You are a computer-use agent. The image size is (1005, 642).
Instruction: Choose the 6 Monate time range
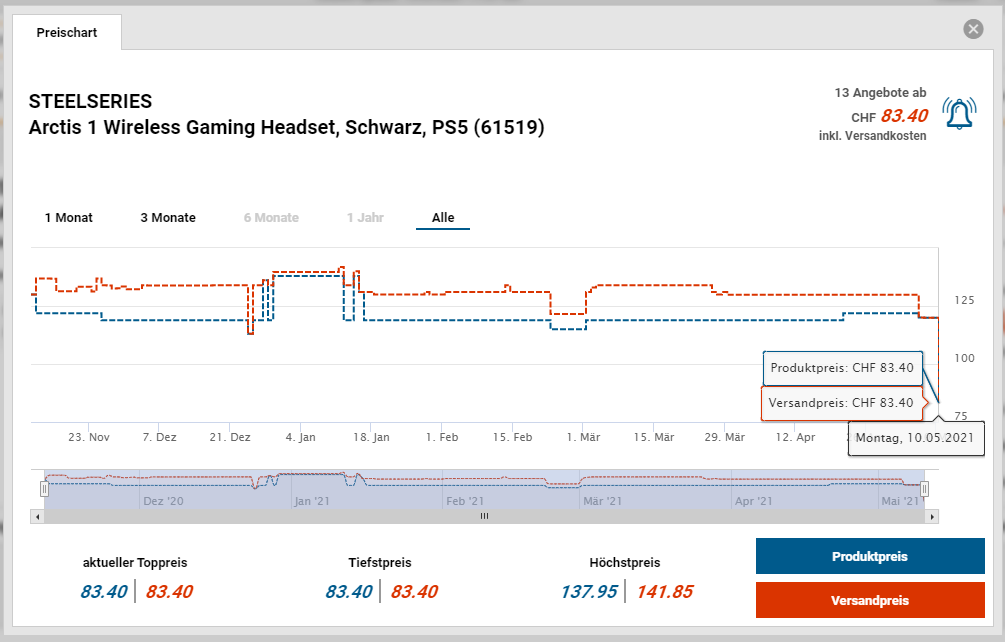(270, 218)
